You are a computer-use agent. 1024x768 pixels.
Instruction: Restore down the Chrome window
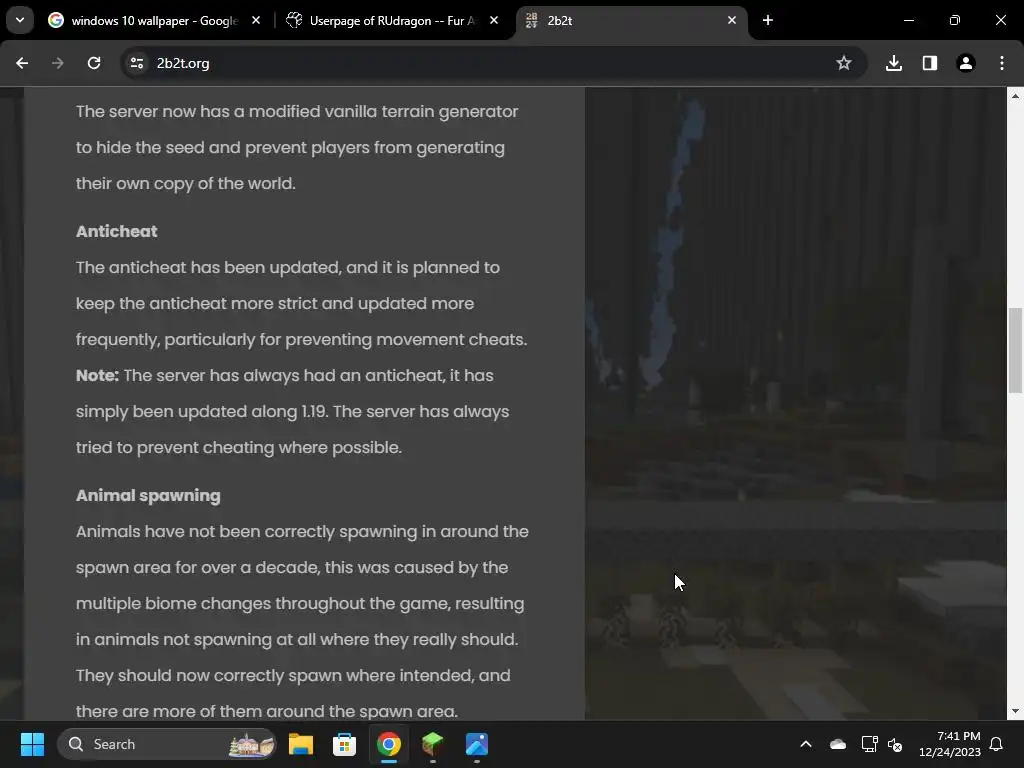tap(955, 20)
